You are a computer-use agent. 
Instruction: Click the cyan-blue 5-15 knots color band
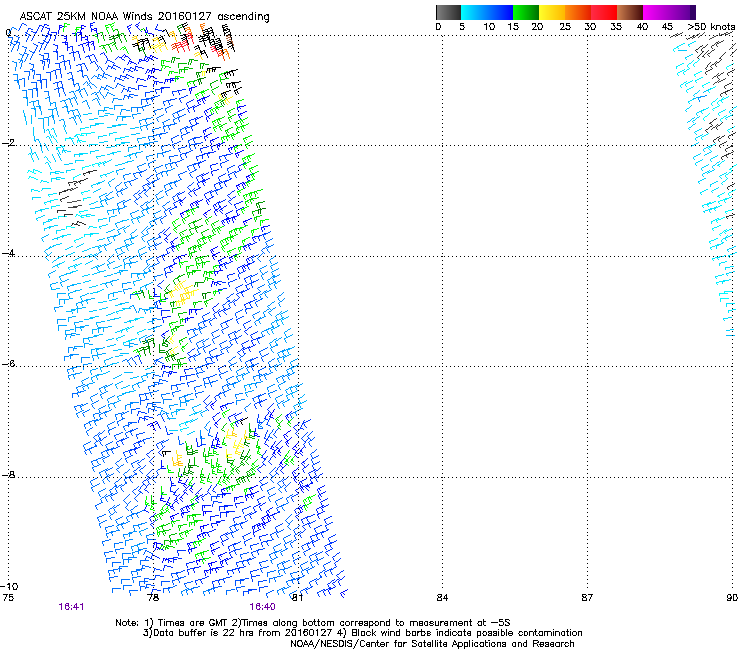[x=487, y=12]
